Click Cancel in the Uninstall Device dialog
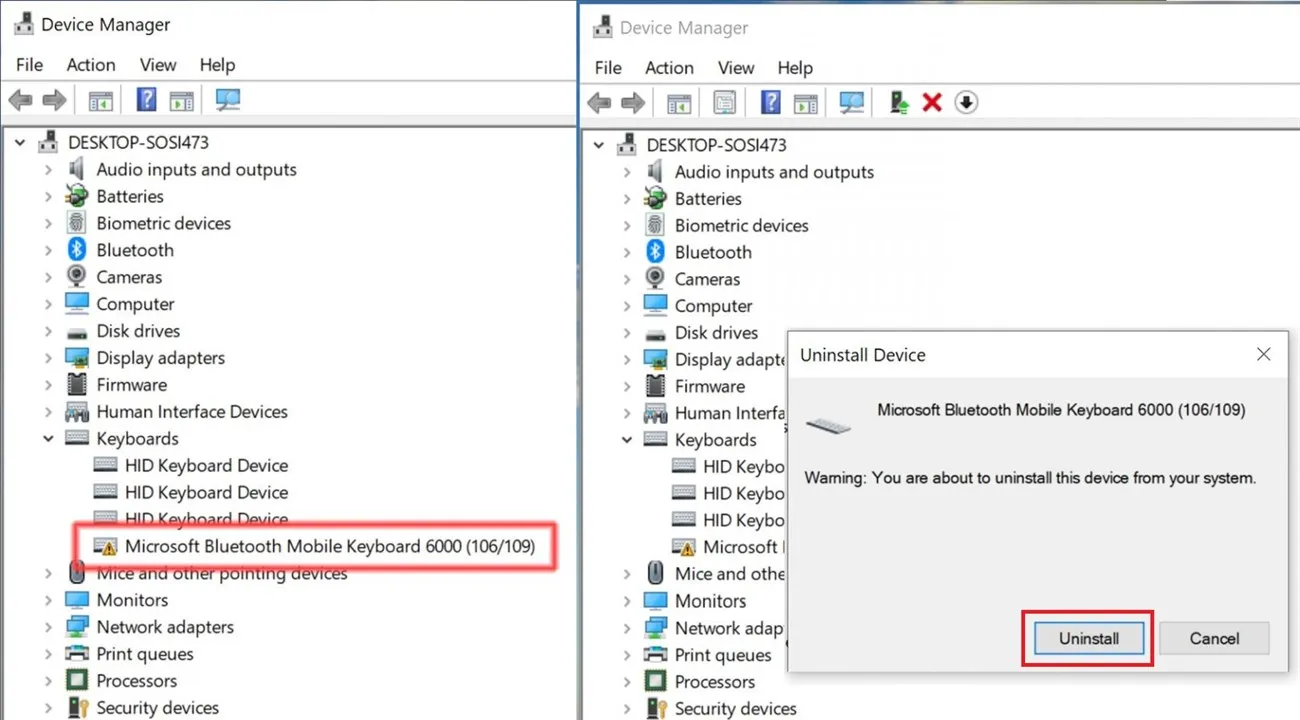 point(1214,638)
